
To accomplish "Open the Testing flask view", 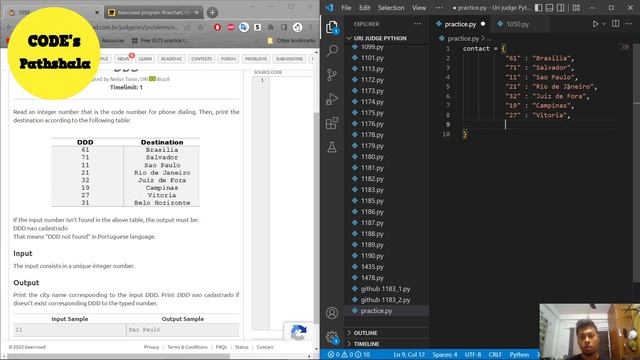I will pyautogui.click(x=332, y=147).
